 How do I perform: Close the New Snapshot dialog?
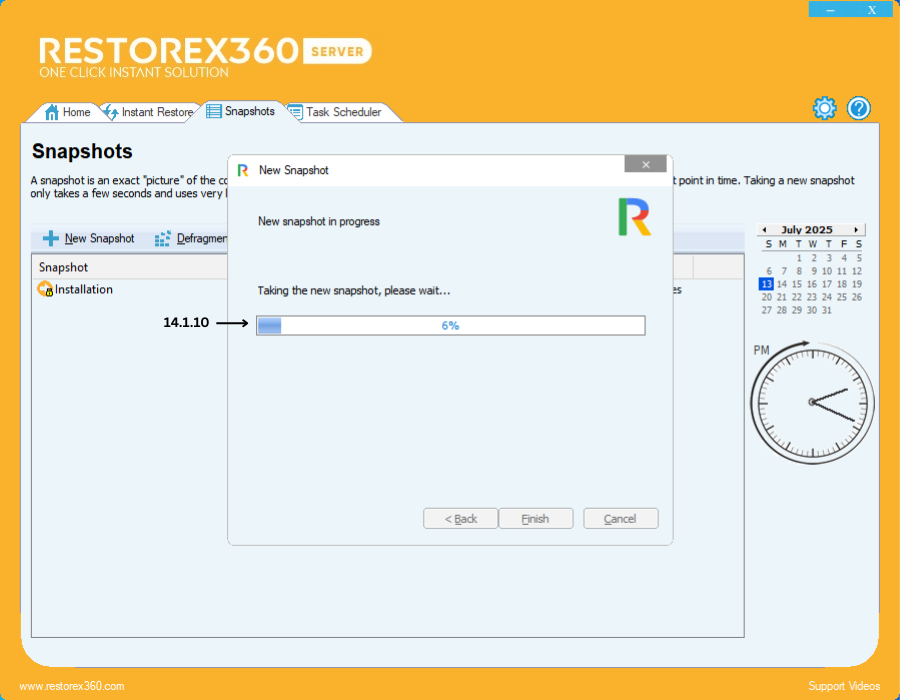pyautogui.click(x=646, y=165)
